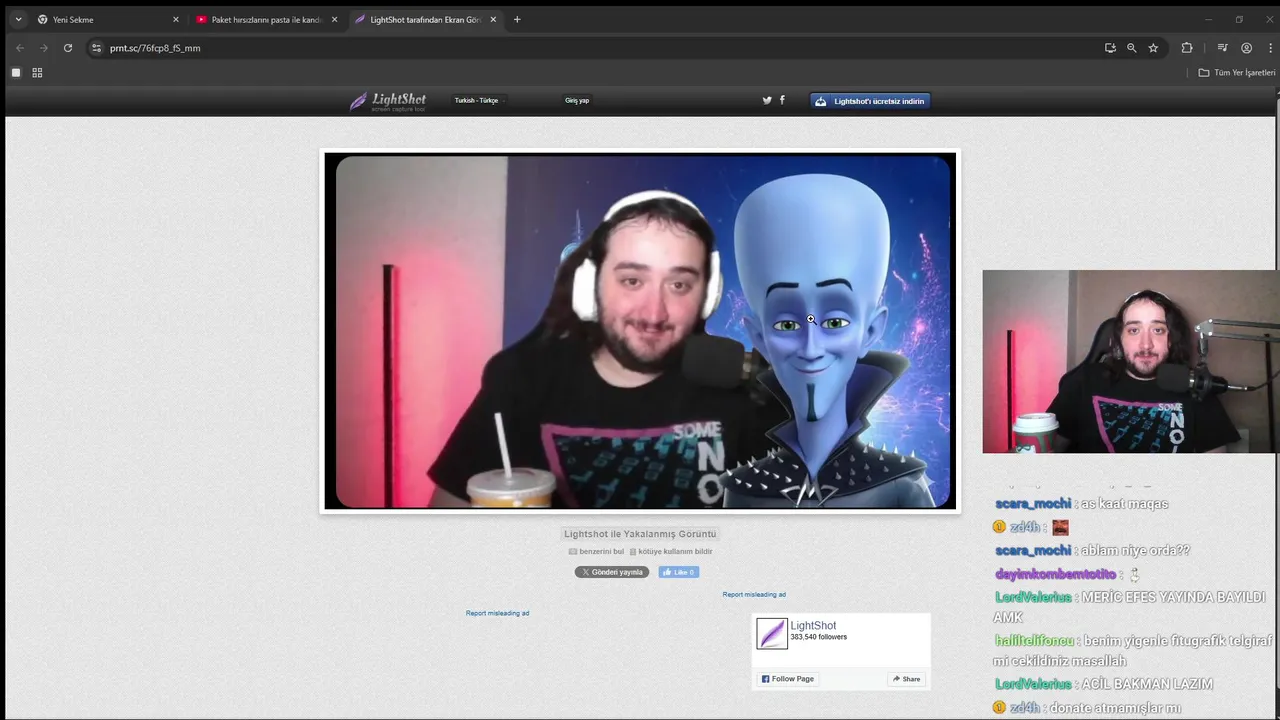The image size is (1280, 720).
Task: Click the captured Megamind screenshot image
Action: pyautogui.click(x=640, y=331)
